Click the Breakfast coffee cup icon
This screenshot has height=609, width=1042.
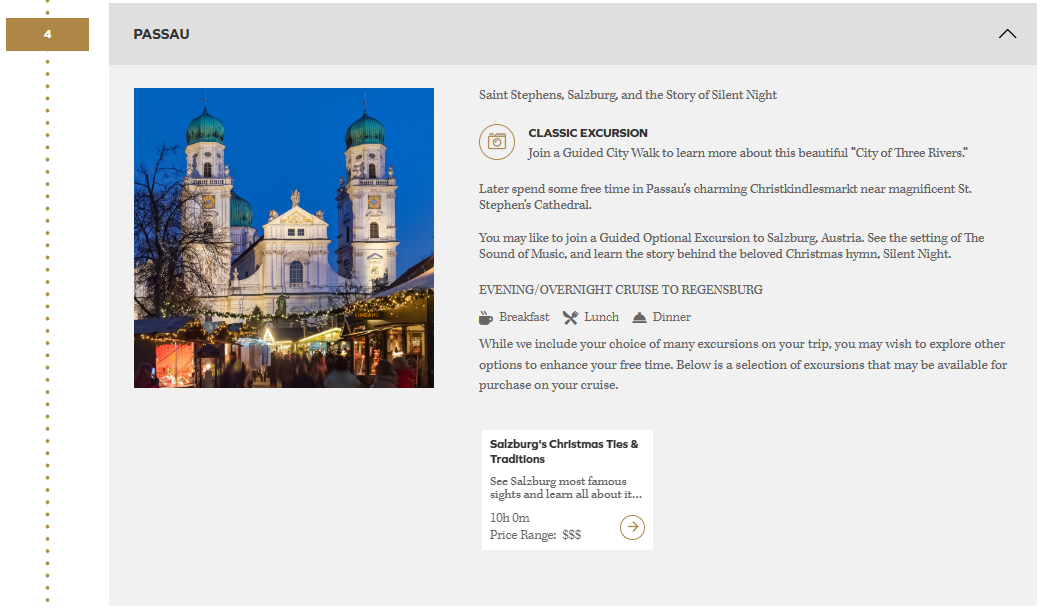[486, 317]
